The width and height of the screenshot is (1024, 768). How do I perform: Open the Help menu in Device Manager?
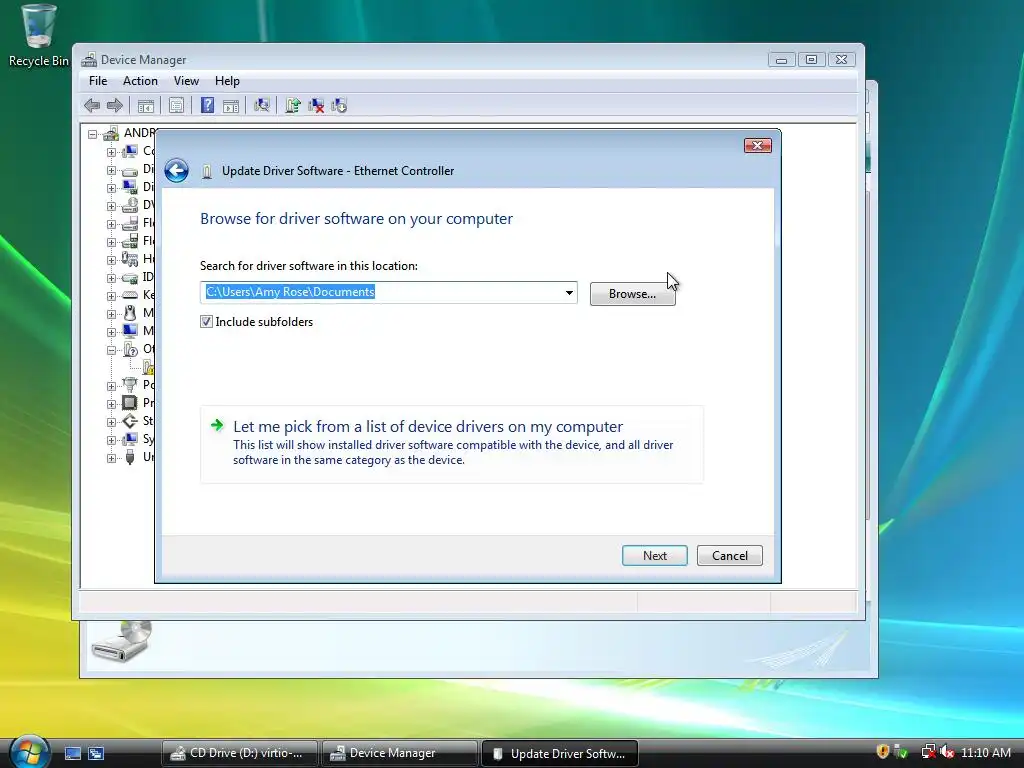click(227, 81)
